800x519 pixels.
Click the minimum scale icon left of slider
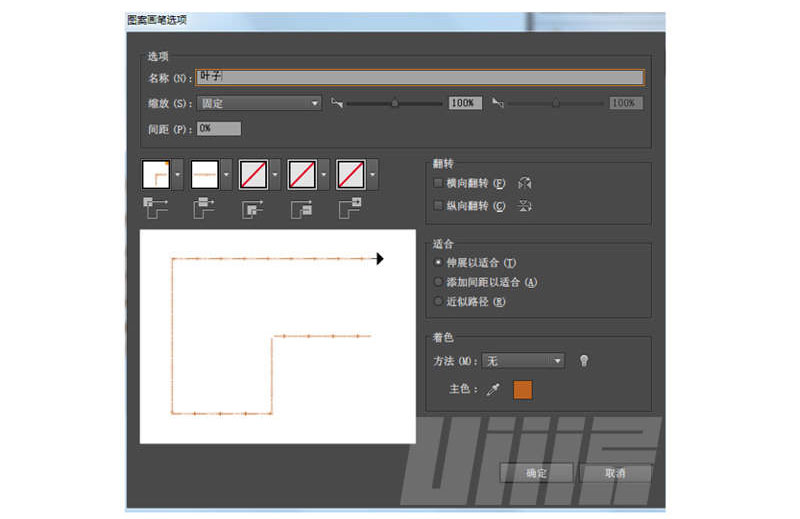pyautogui.click(x=337, y=103)
